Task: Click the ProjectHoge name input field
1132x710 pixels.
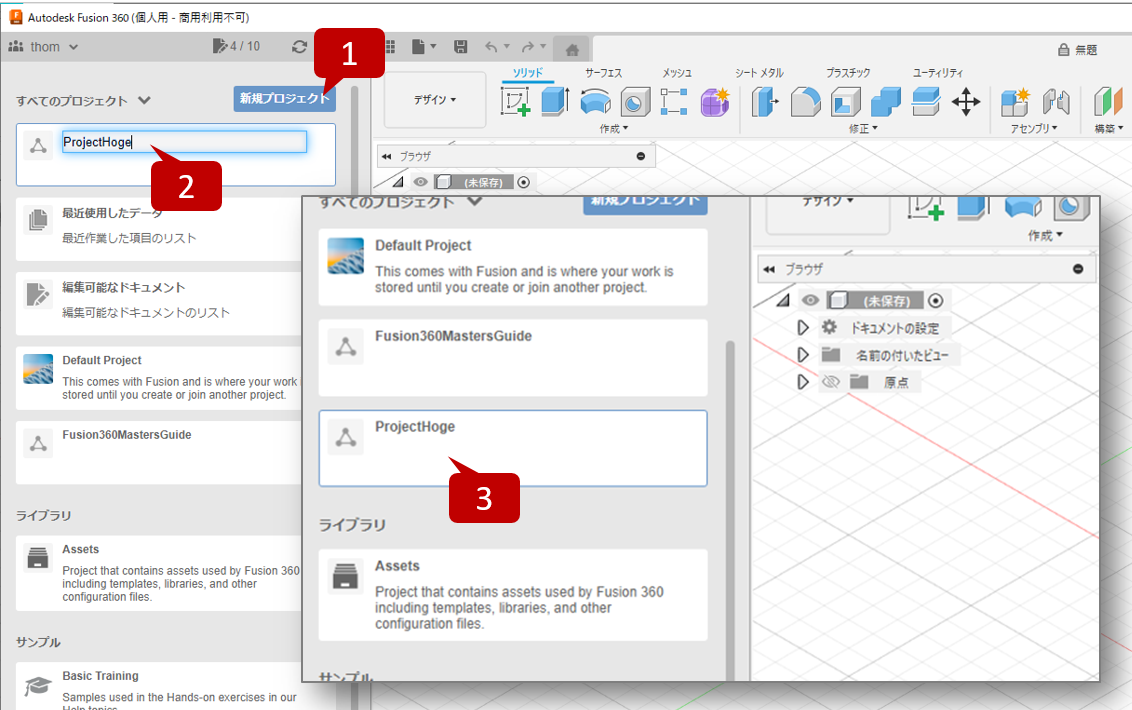Action: [184, 142]
